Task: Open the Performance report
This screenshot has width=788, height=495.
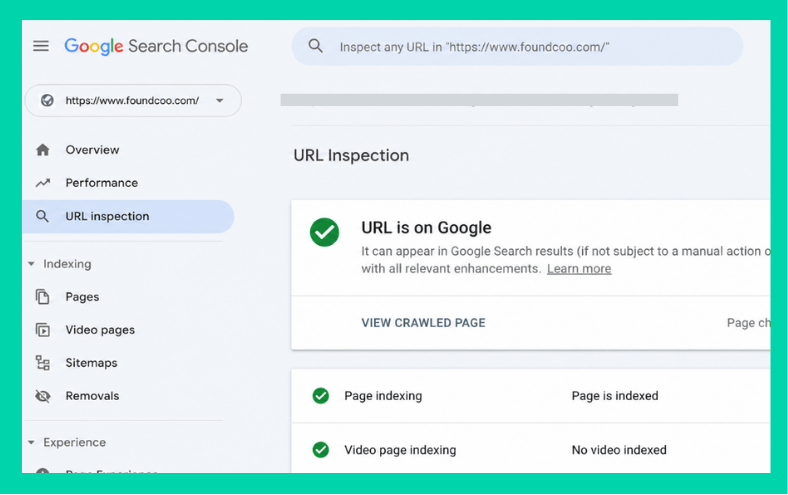Action: [x=102, y=183]
